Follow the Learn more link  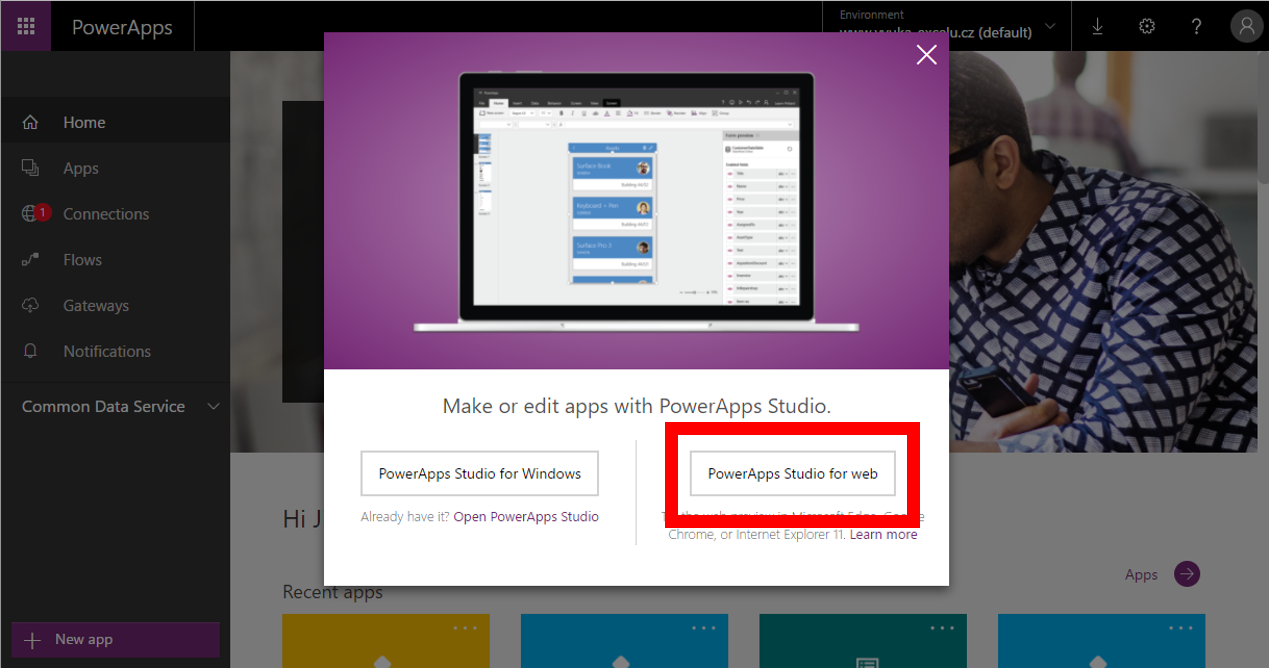point(883,534)
